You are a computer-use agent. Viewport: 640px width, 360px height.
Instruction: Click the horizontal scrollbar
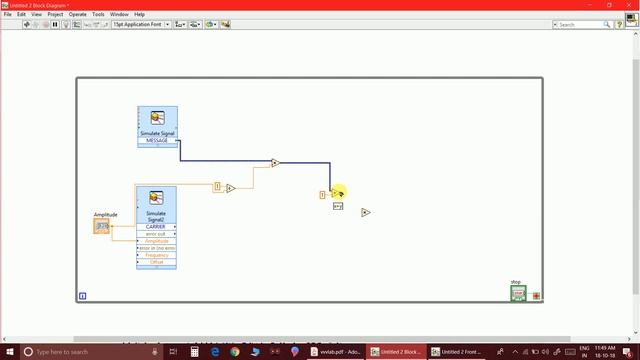click(x=322, y=339)
